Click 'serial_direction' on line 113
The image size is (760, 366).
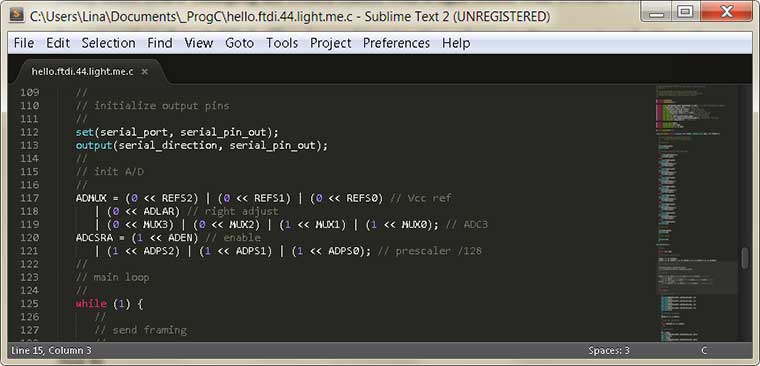tap(168, 145)
